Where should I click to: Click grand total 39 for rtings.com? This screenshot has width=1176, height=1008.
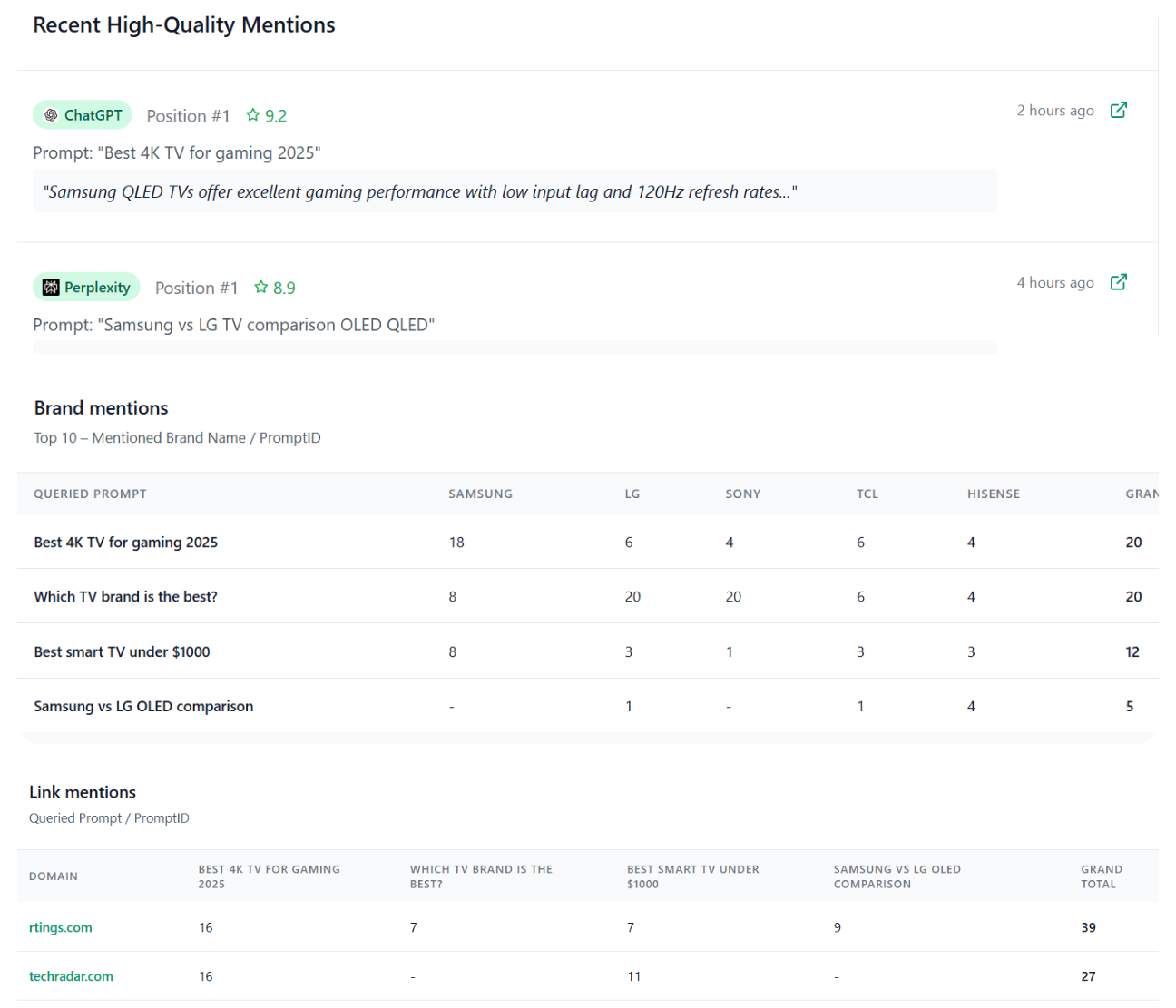tap(1088, 927)
